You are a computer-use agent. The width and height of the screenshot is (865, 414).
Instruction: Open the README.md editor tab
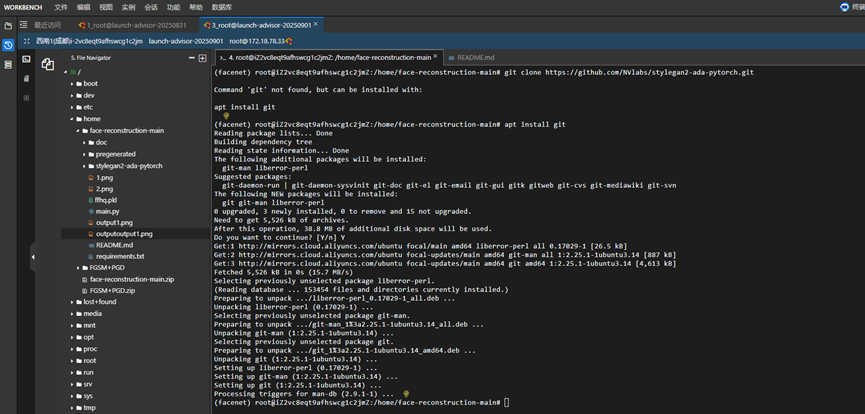tap(471, 57)
